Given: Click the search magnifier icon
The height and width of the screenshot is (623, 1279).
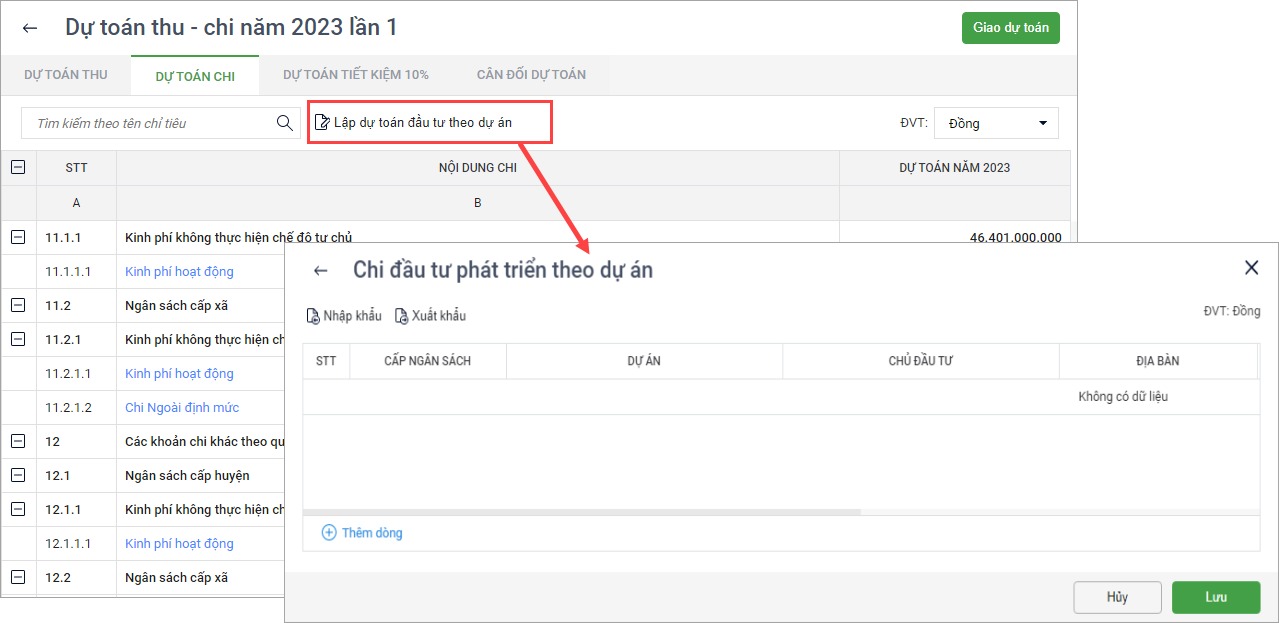Looking at the screenshot, I should (x=285, y=123).
